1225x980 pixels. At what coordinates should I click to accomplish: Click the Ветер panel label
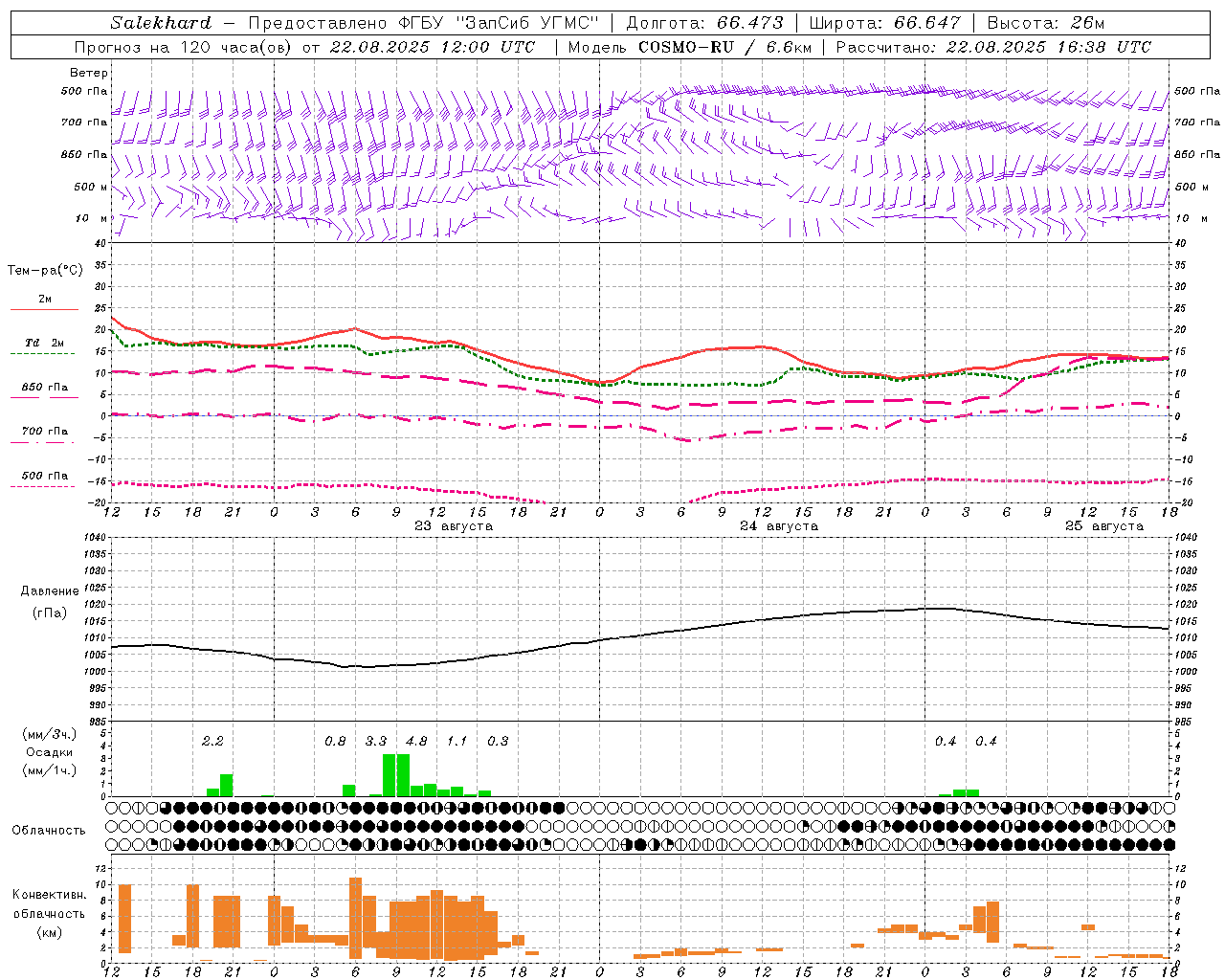pyautogui.click(x=89, y=73)
